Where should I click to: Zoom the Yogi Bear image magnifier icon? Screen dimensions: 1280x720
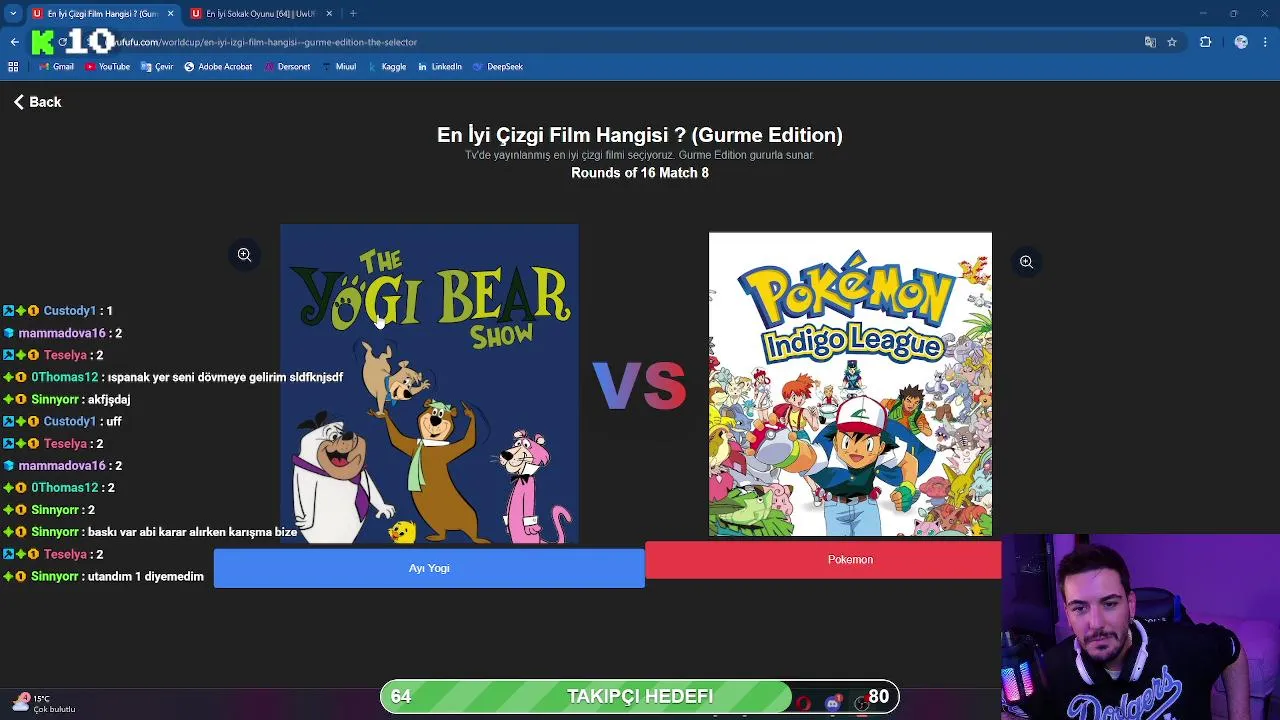pyautogui.click(x=244, y=255)
